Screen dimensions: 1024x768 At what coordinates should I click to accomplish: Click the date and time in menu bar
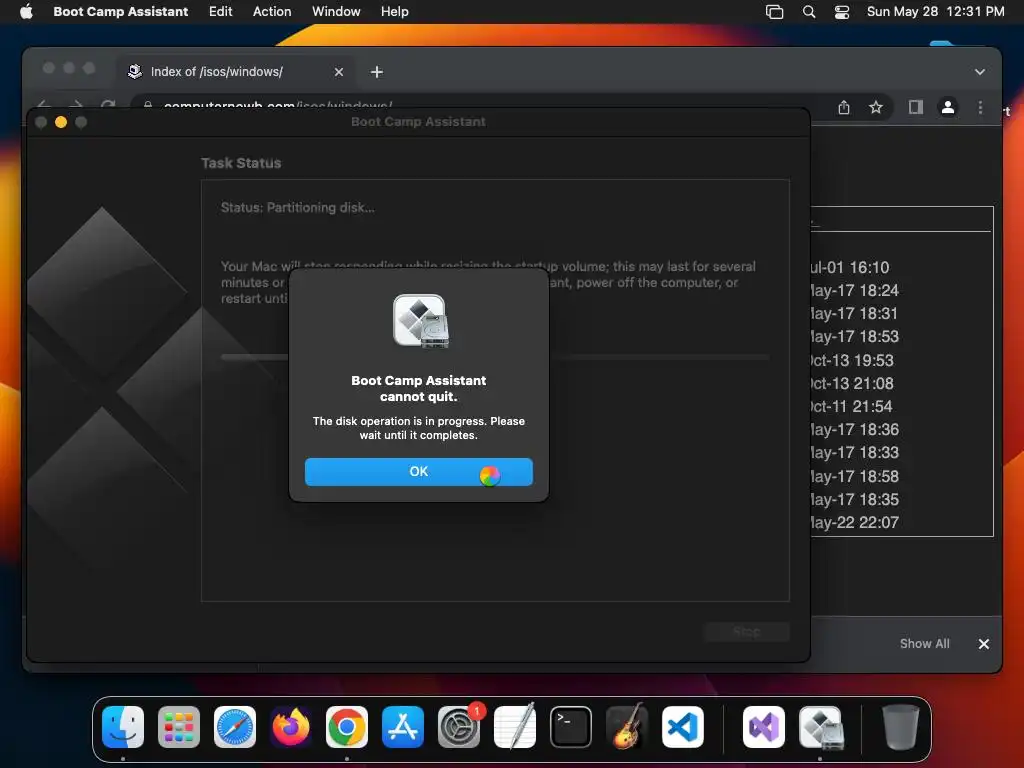click(935, 12)
